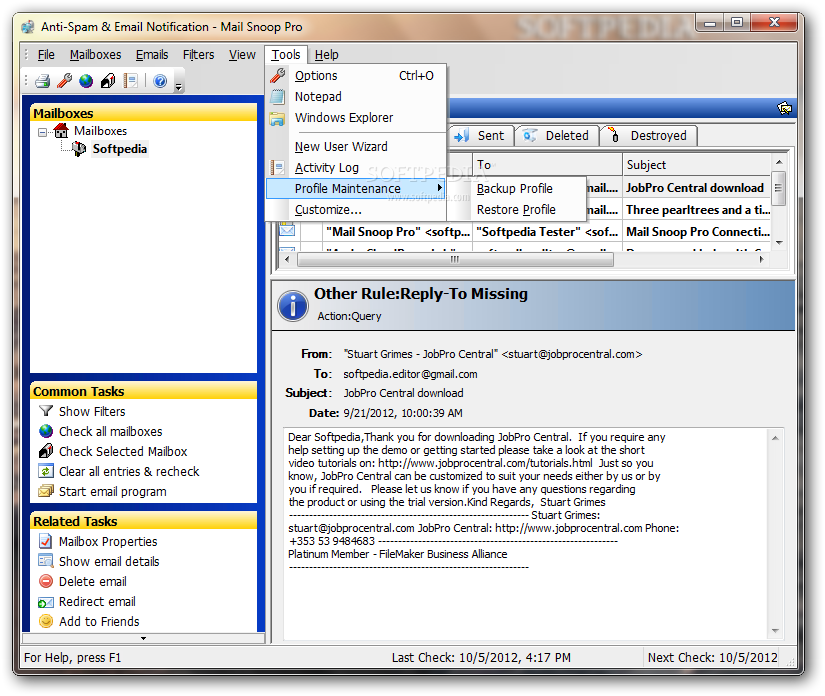The width and height of the screenshot is (825, 696).
Task: Click the Subject column header
Action: [697, 165]
